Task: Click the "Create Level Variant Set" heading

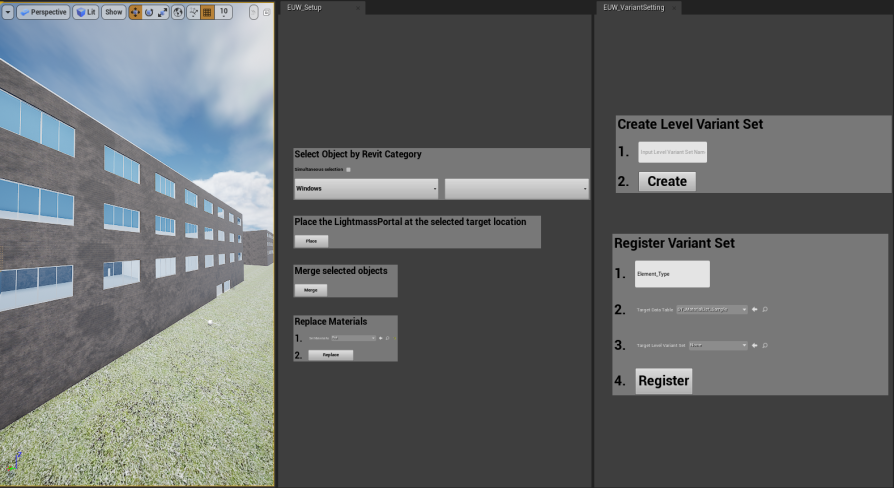Action: click(x=690, y=124)
